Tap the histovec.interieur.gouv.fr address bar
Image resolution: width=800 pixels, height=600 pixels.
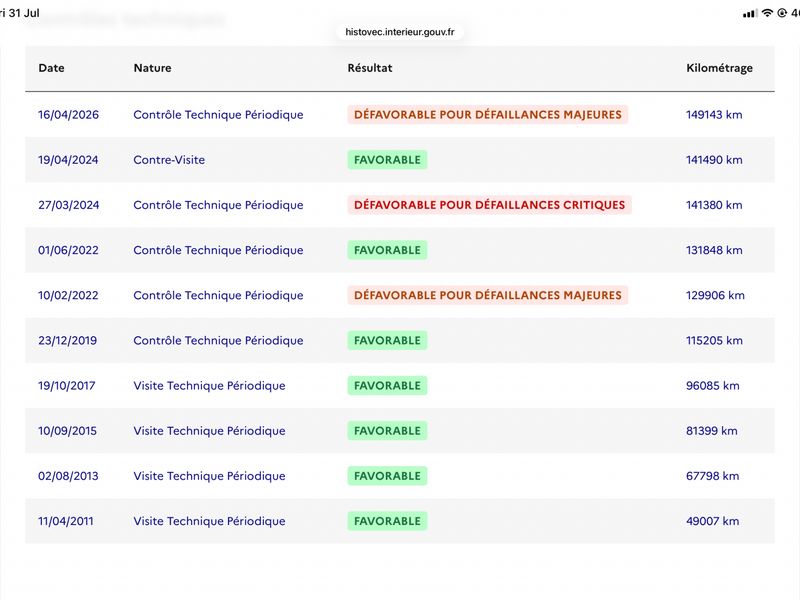point(399,32)
